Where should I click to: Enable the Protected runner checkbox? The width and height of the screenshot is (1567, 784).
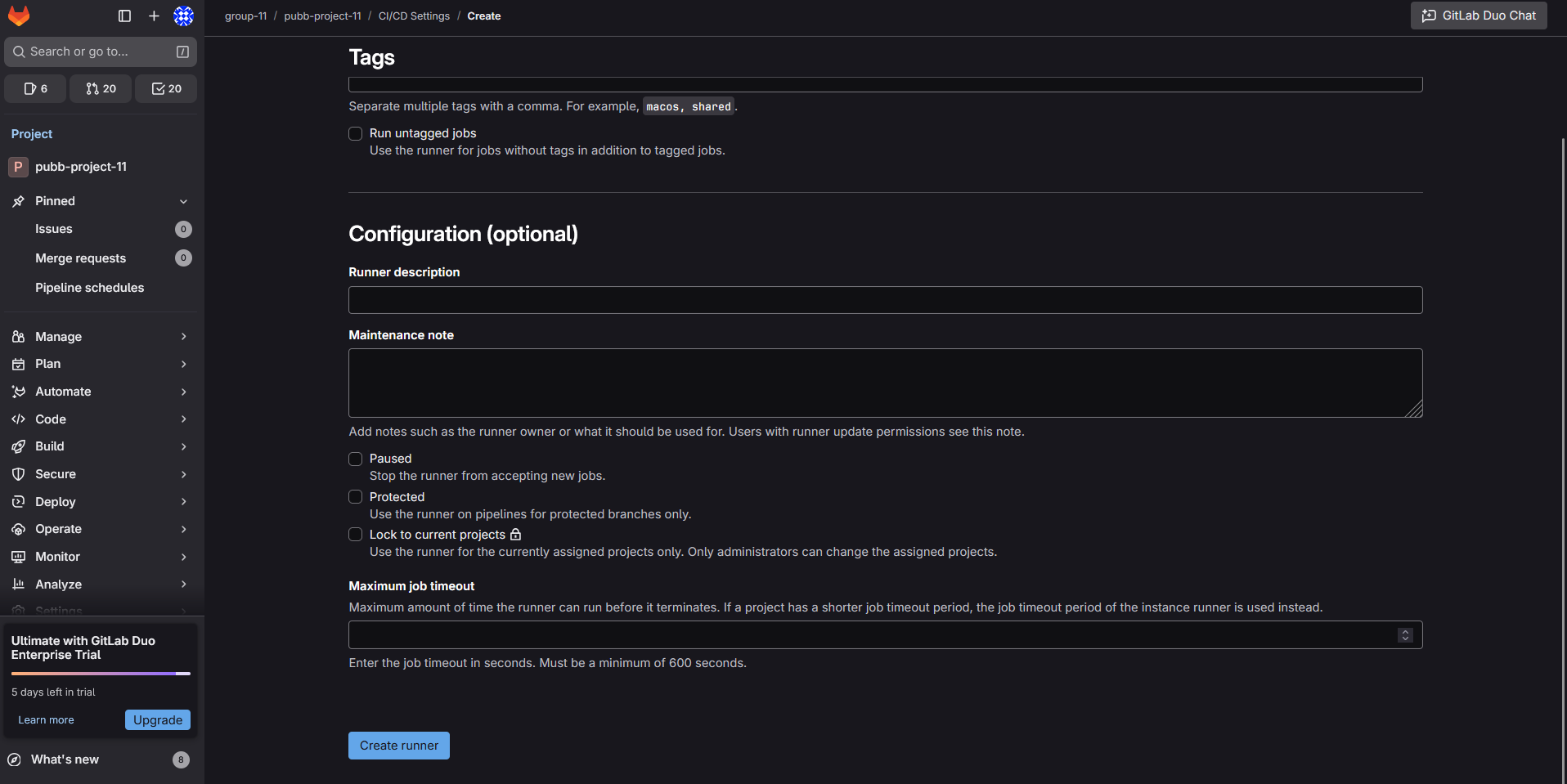point(356,497)
